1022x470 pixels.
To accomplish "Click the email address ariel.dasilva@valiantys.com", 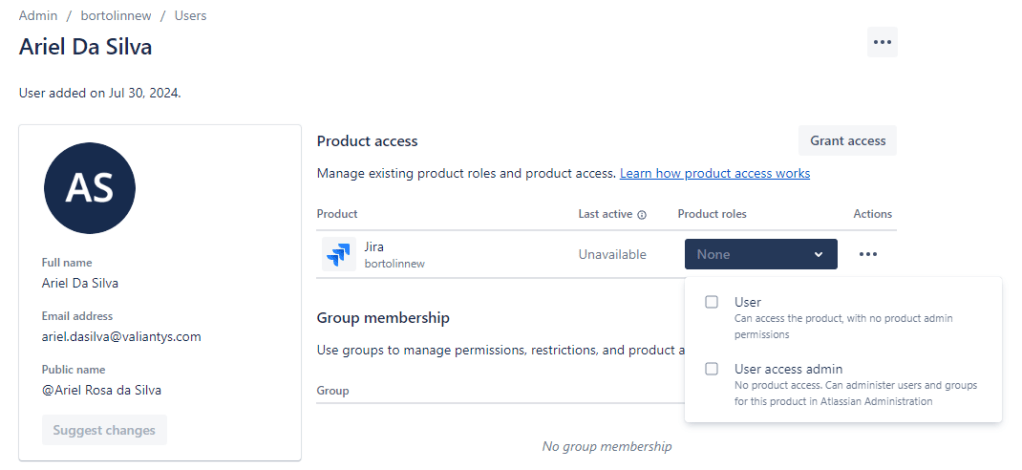I will pyautogui.click(x=121, y=337).
